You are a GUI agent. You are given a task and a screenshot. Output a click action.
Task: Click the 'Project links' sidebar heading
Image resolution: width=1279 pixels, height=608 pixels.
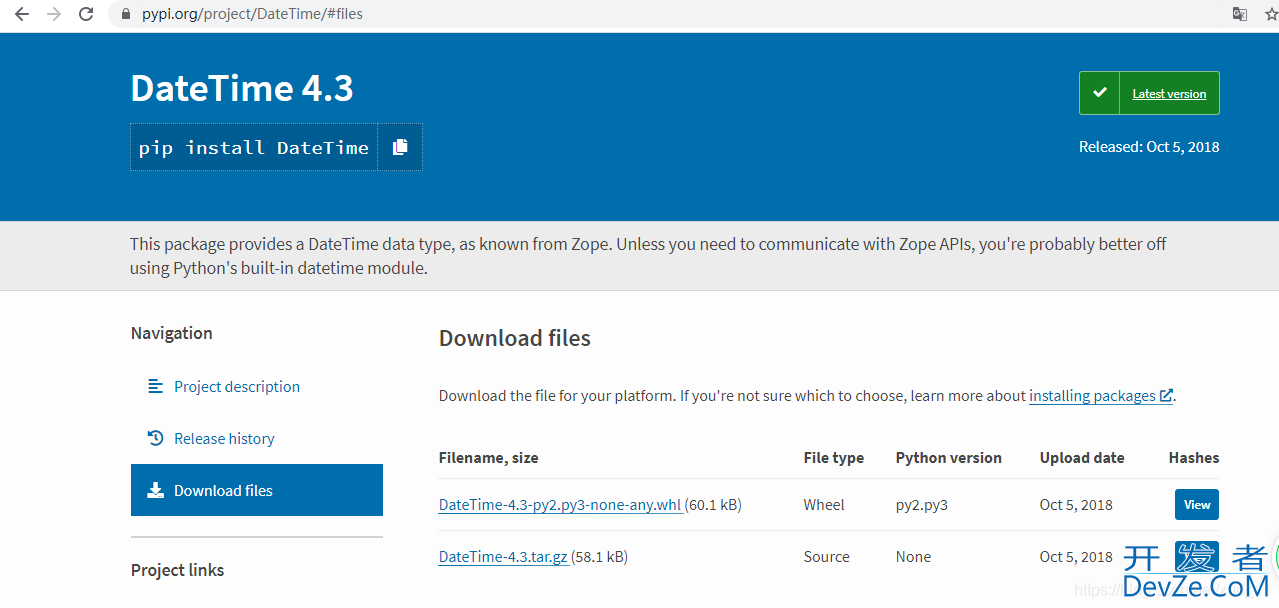click(177, 570)
